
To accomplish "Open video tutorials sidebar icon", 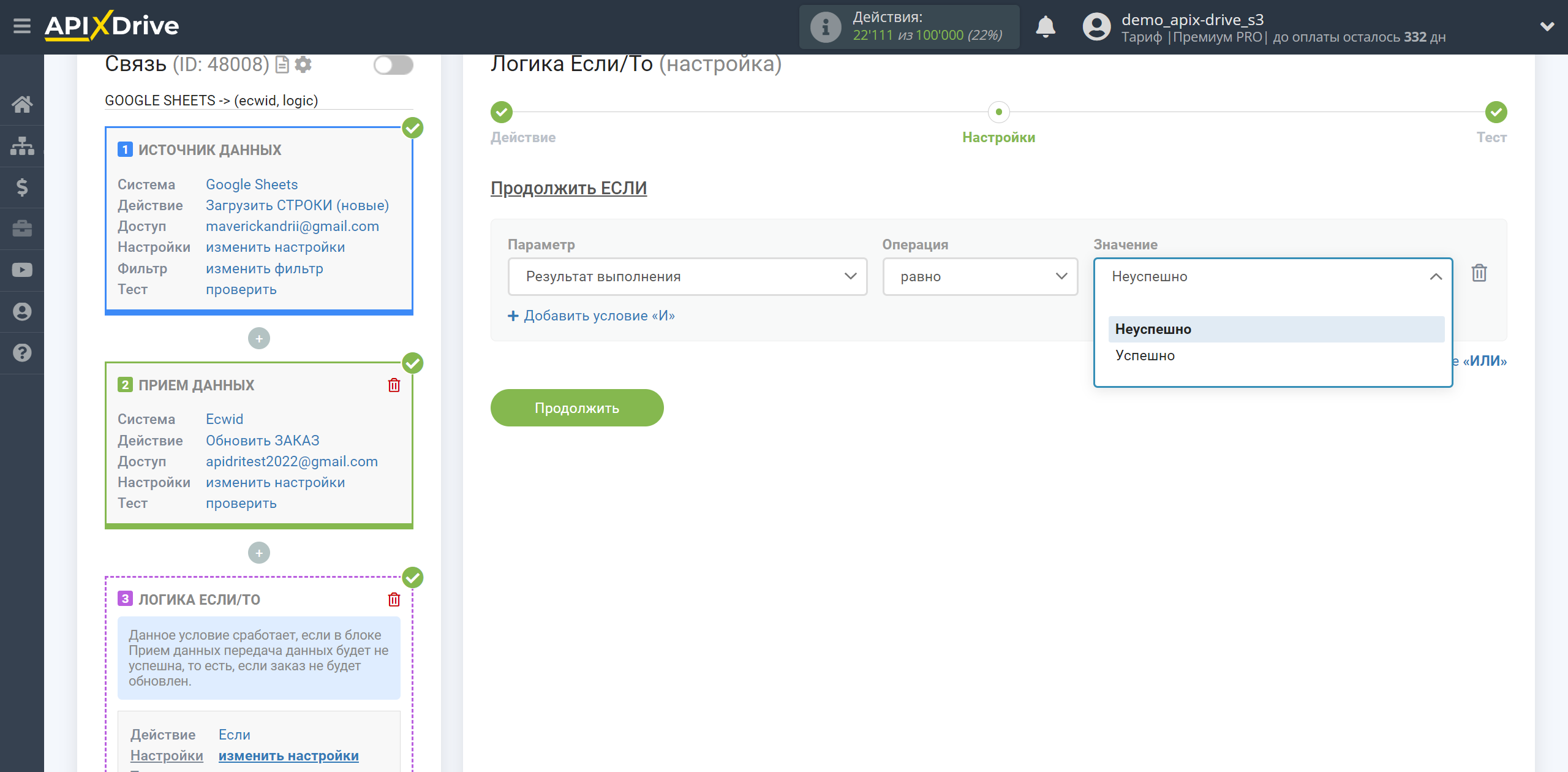I will point(22,270).
